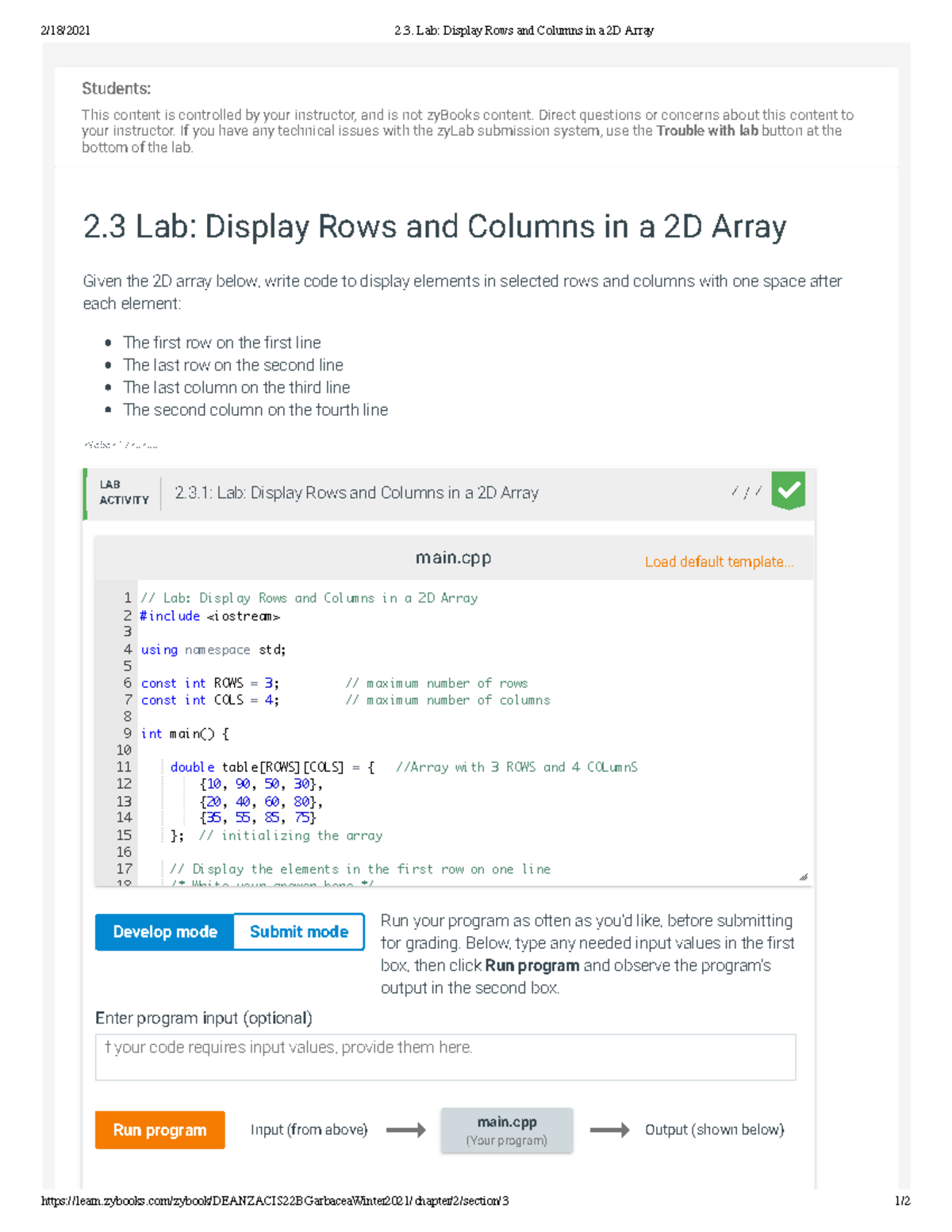
Task: Click the LAB ACTIVITY label
Action: (124, 493)
